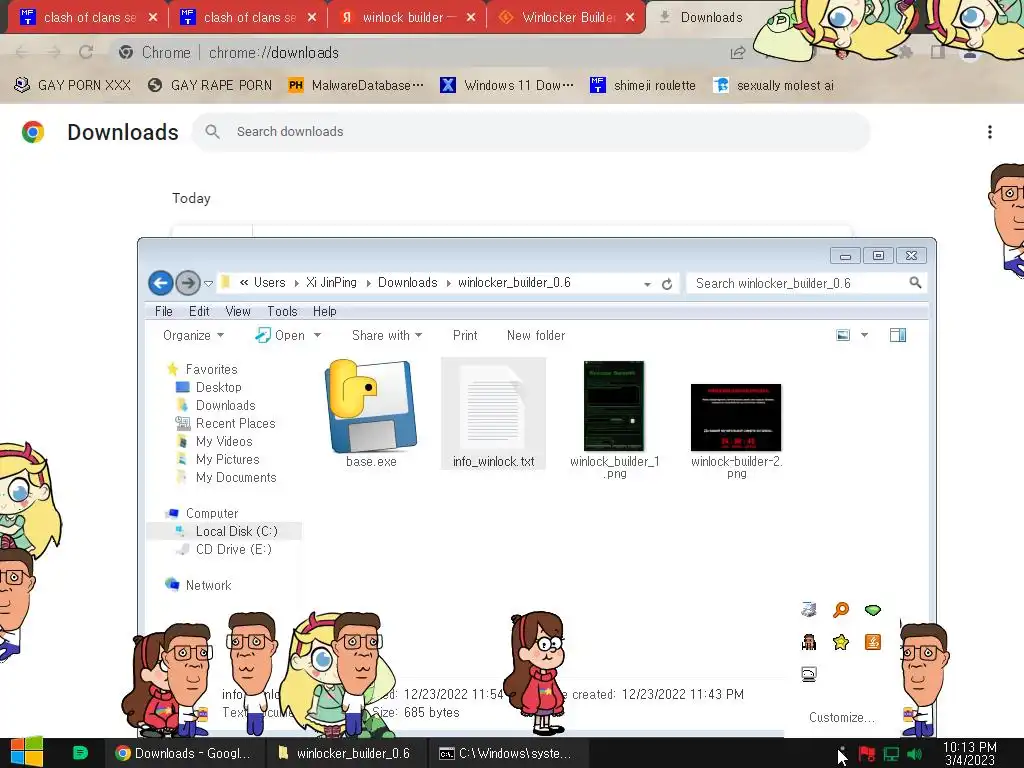Open the recent pages arrow beside forward button
This screenshot has width=1024, height=768.
tap(208, 283)
